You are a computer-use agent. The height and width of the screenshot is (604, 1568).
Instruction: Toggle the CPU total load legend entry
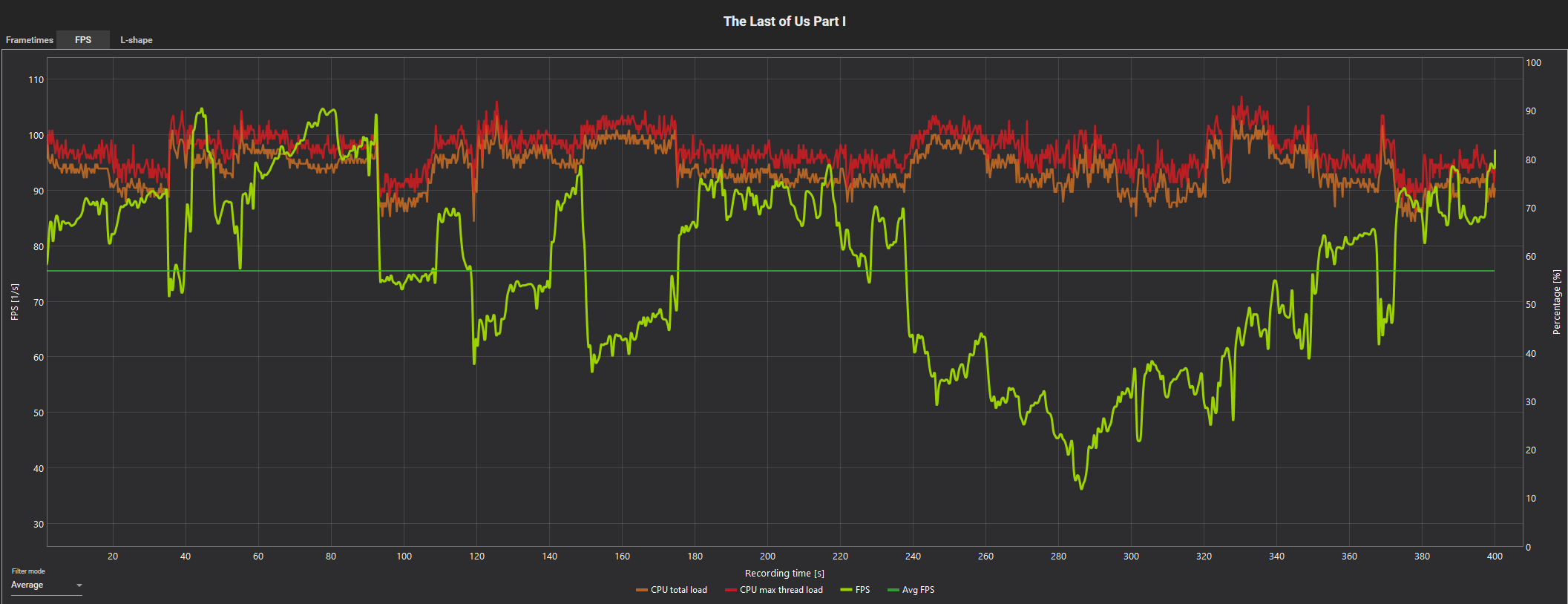(x=672, y=590)
